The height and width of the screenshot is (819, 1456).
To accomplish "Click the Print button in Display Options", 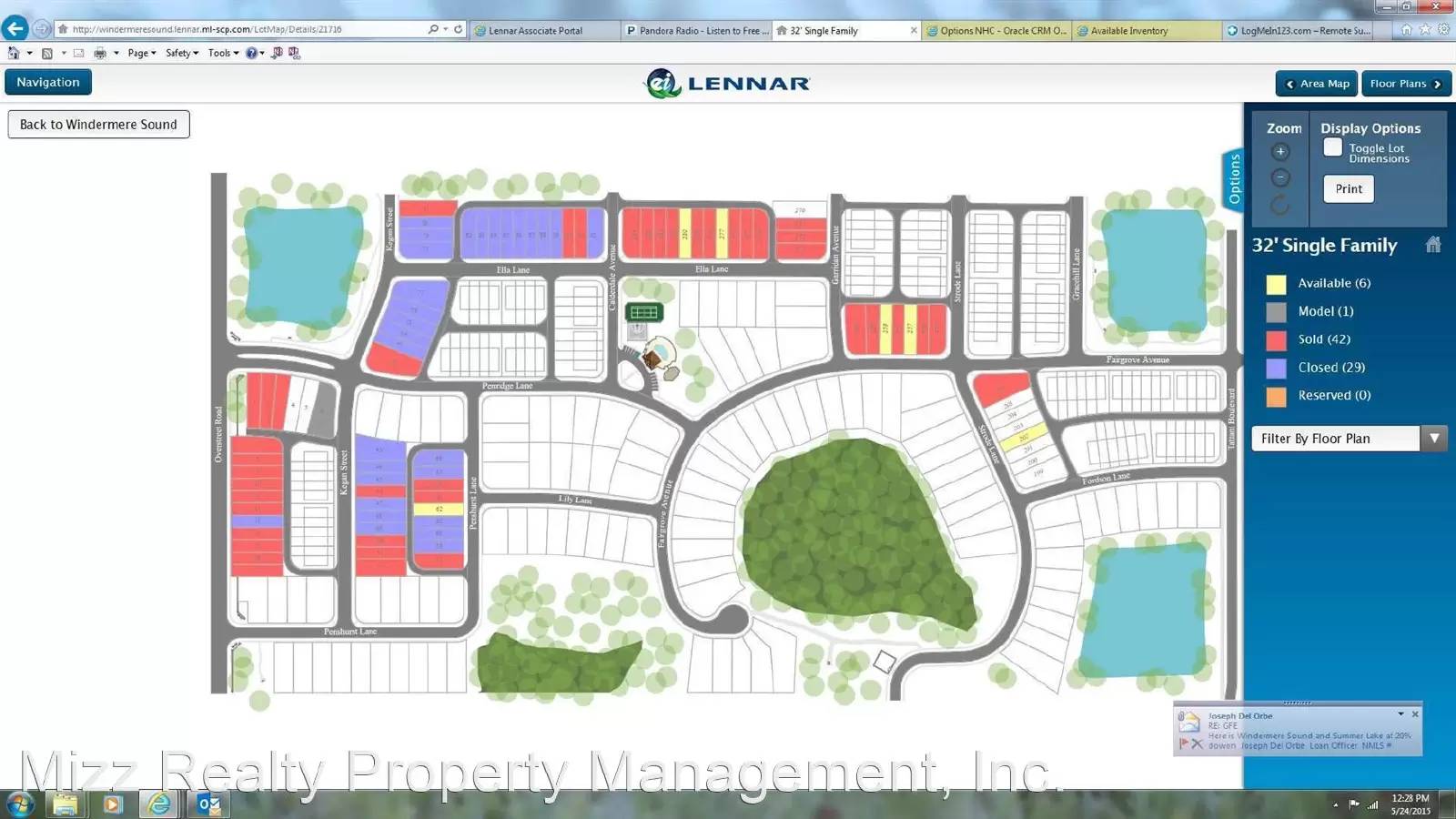I will tap(1349, 189).
